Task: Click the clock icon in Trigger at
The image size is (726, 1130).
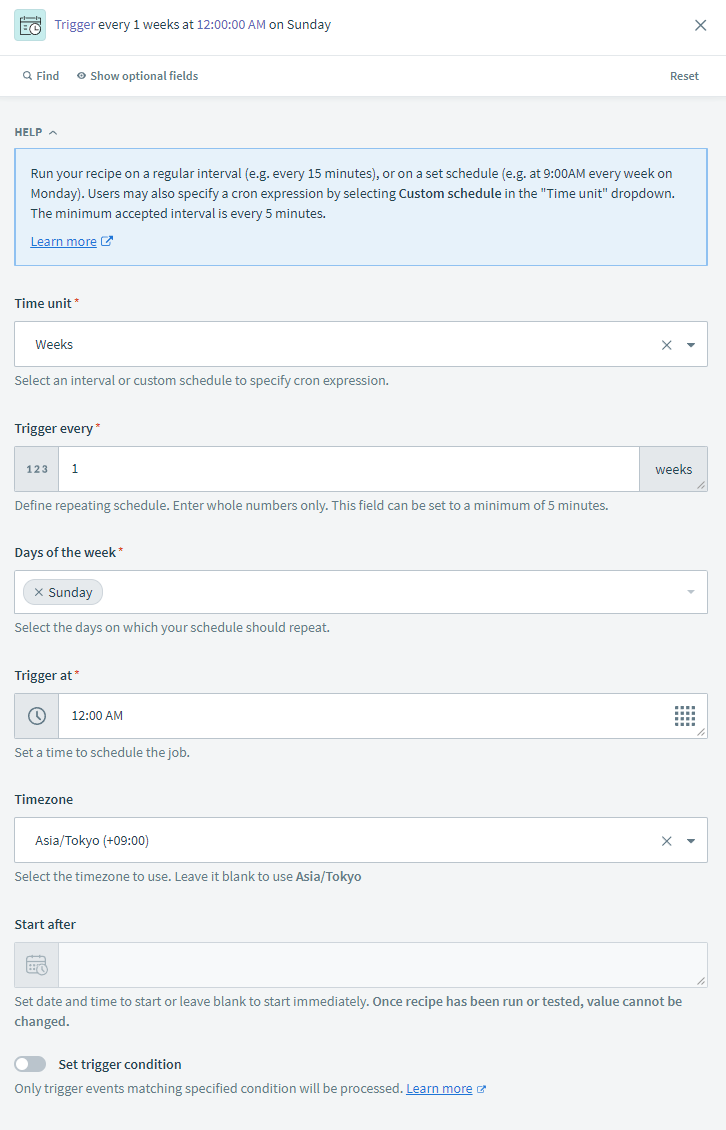Action: point(37,716)
